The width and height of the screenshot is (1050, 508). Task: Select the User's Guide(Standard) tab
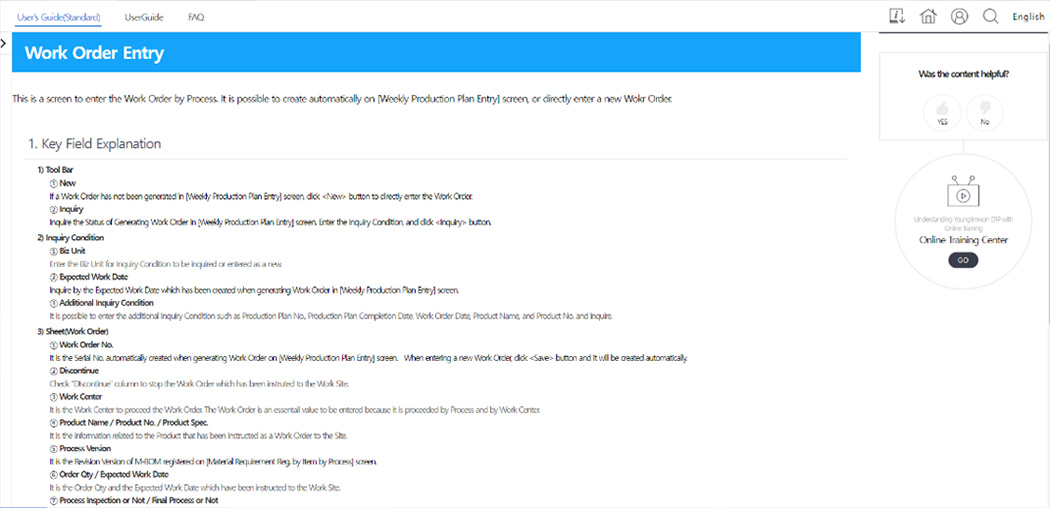[58, 17]
